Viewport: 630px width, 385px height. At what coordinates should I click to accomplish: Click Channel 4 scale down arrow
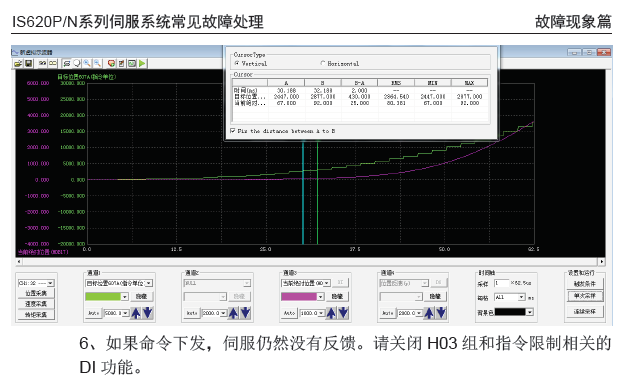pyautogui.click(x=441, y=313)
